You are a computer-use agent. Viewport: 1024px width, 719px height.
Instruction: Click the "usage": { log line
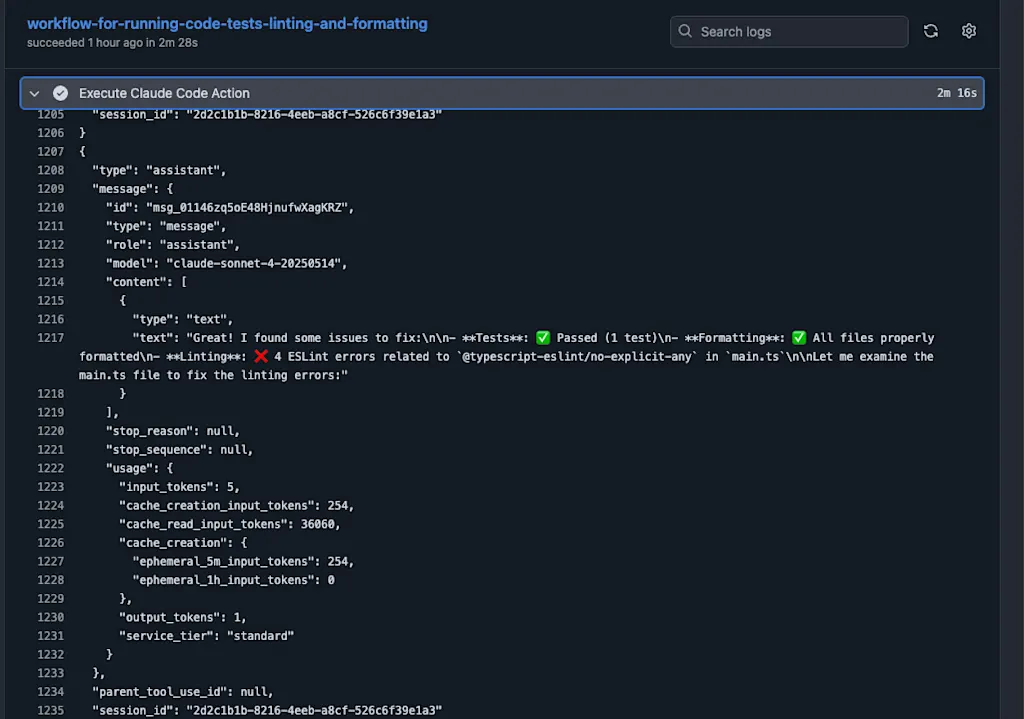click(x=139, y=468)
